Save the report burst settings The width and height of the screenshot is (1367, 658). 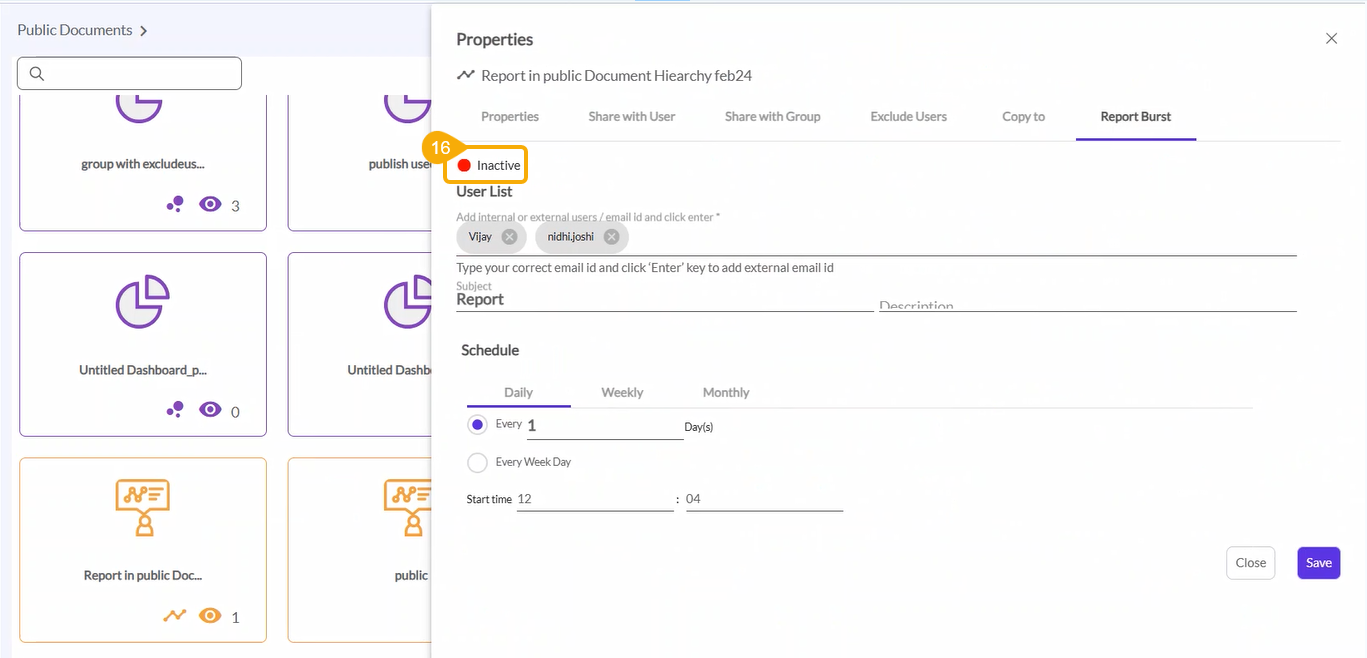1318,563
